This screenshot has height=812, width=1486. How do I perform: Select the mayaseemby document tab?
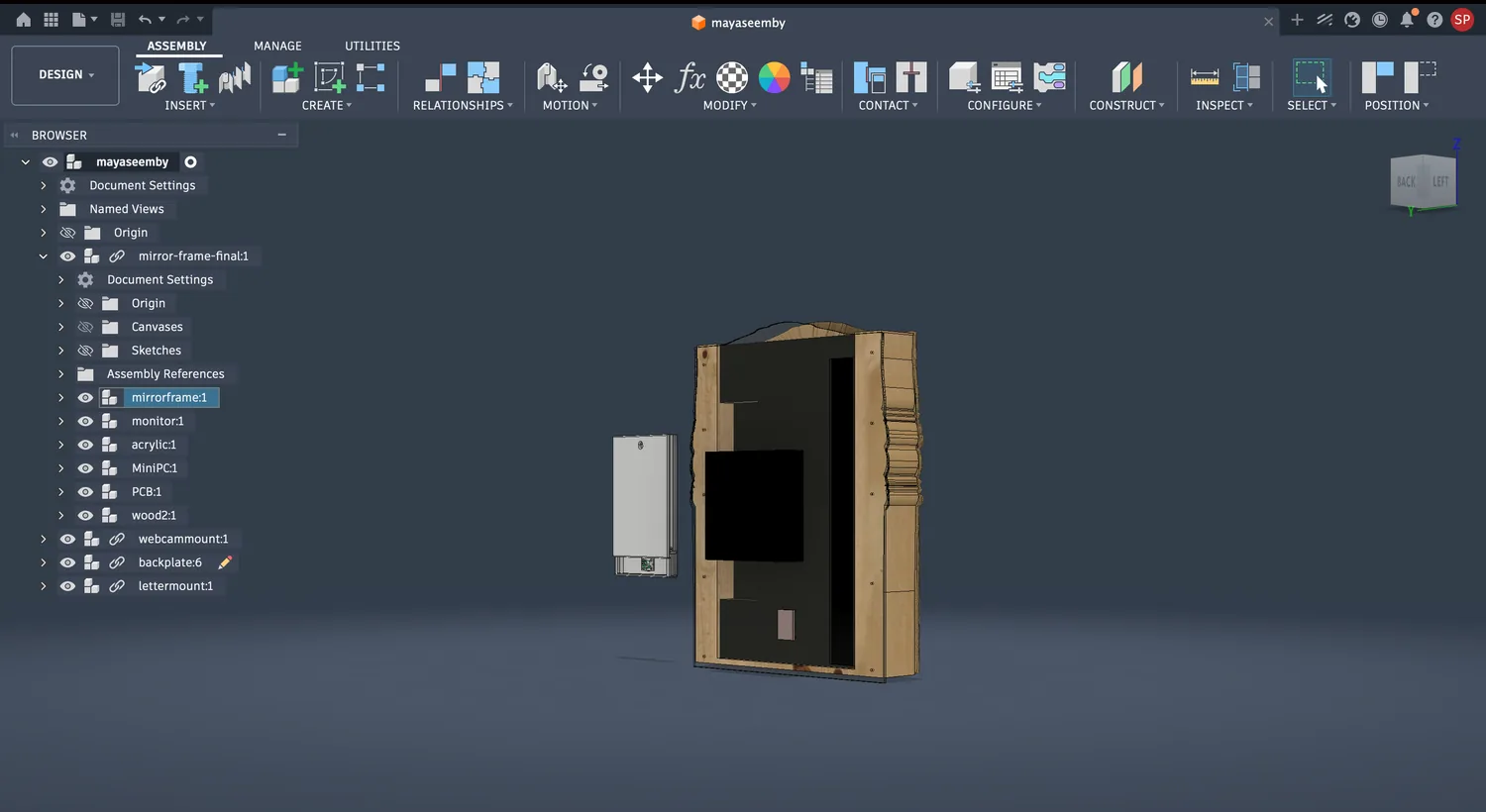tap(738, 22)
